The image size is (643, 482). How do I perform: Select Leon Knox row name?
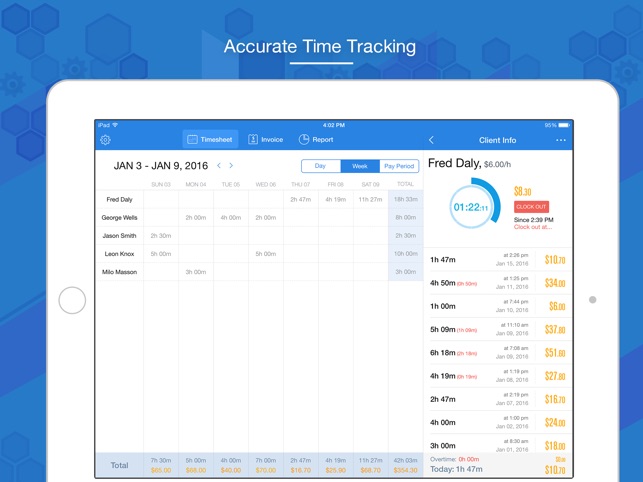(x=119, y=254)
